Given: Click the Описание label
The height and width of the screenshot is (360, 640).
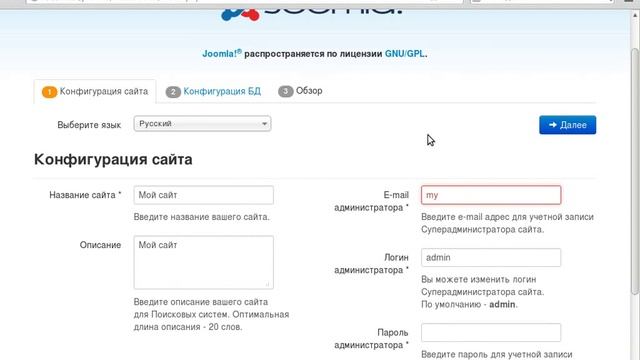Looking at the screenshot, I should 100,245.
